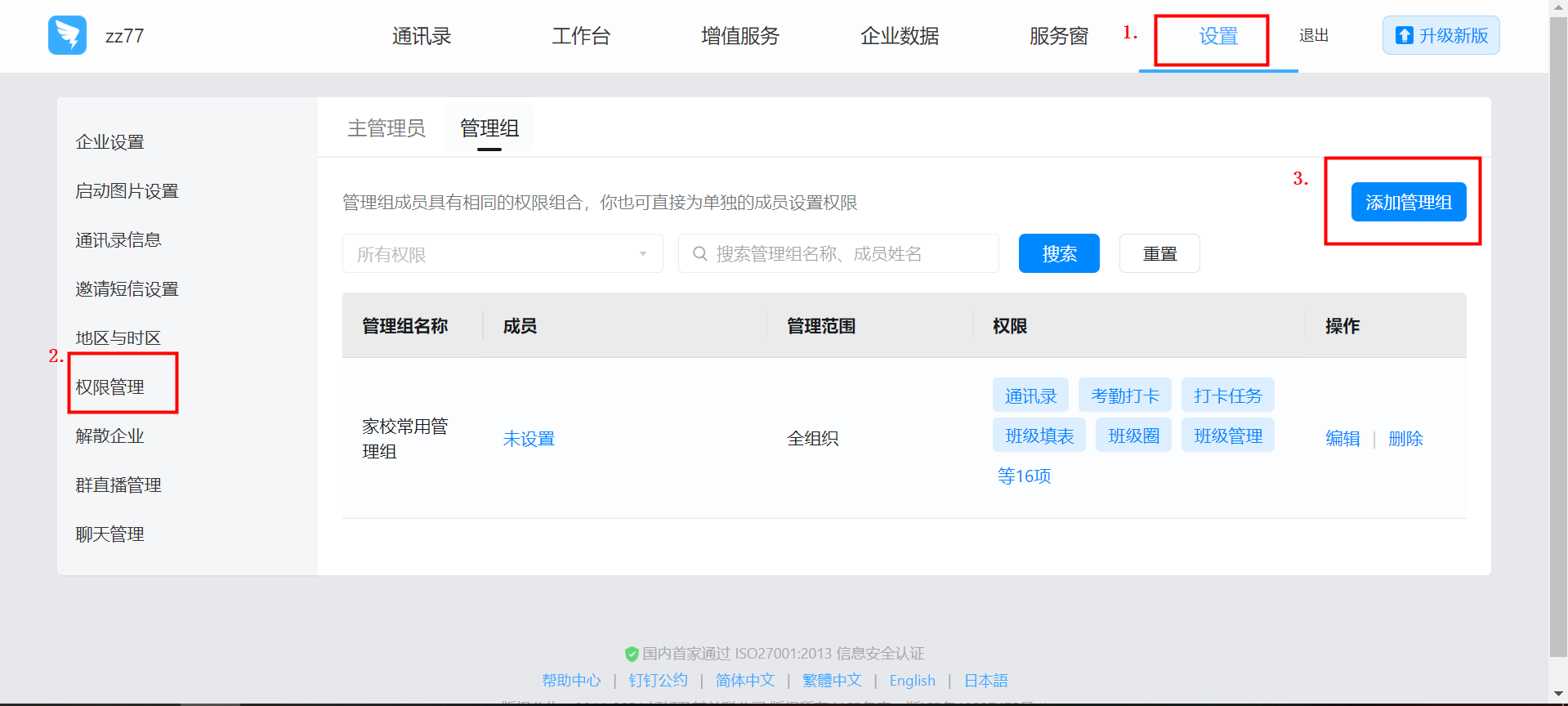
Task: Open the 工作台 top menu
Action: 581,36
